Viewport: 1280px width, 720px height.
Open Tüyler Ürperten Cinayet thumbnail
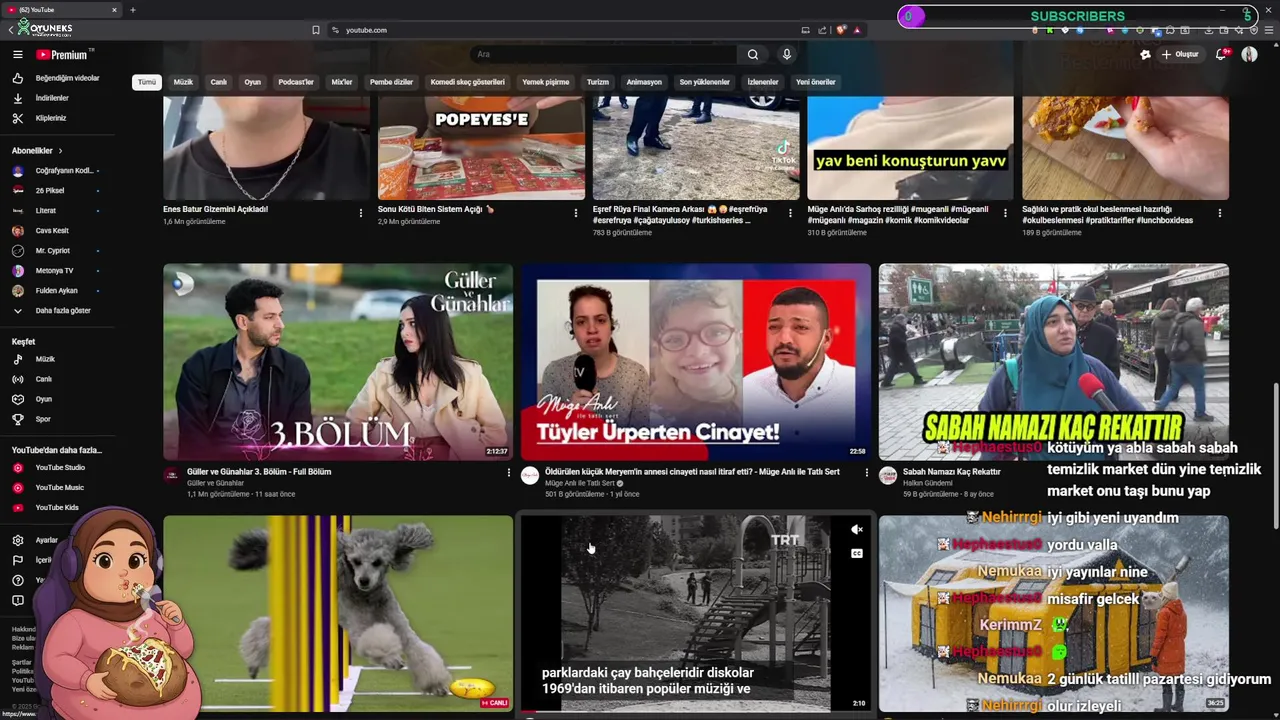(x=696, y=361)
